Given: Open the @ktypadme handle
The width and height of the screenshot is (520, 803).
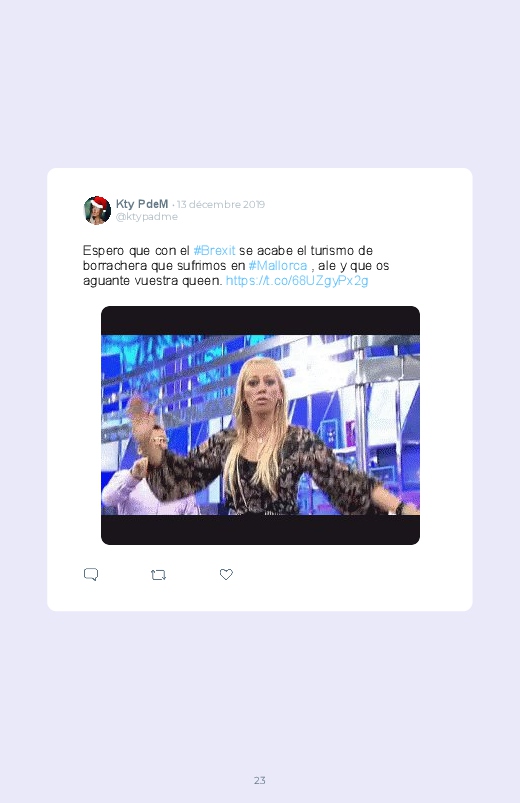Looking at the screenshot, I should click(x=147, y=217).
